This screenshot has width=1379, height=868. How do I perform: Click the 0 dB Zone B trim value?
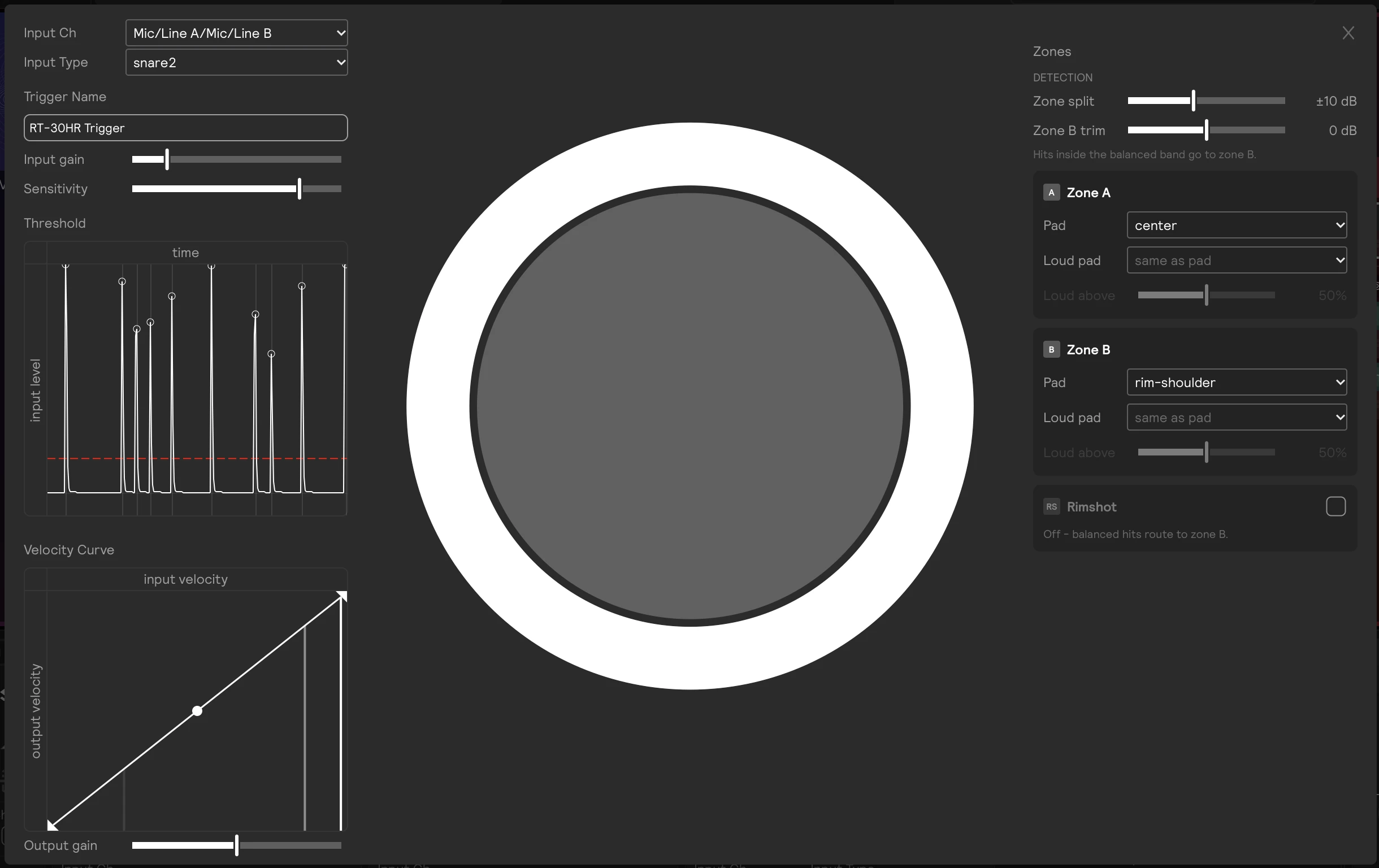[1342, 131]
